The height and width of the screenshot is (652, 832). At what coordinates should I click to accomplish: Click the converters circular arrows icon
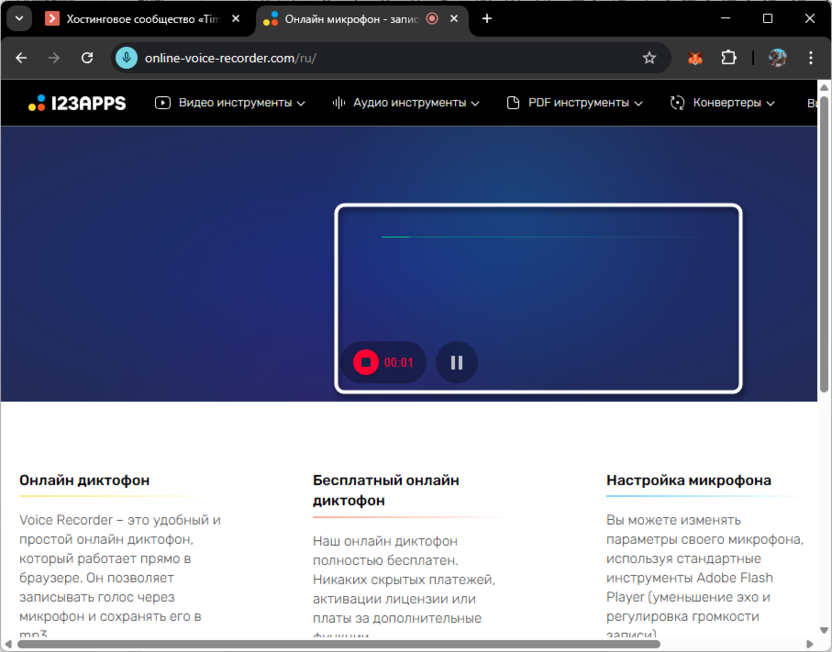click(677, 103)
